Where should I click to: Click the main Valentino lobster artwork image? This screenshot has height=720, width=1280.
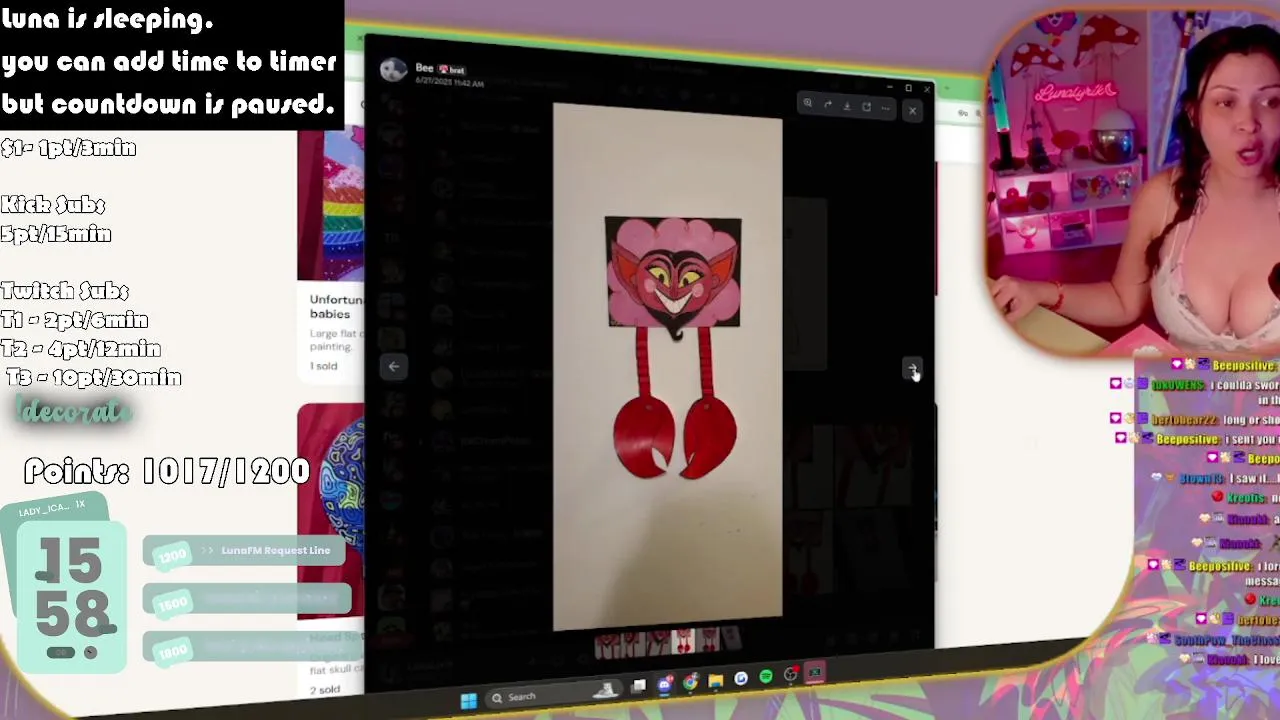[668, 367]
